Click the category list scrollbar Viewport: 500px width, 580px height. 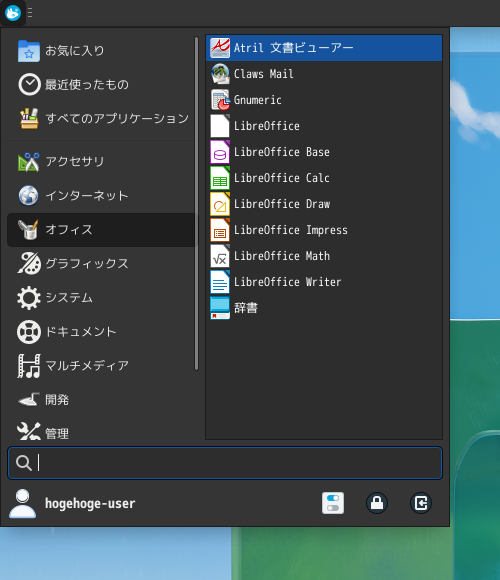196,203
